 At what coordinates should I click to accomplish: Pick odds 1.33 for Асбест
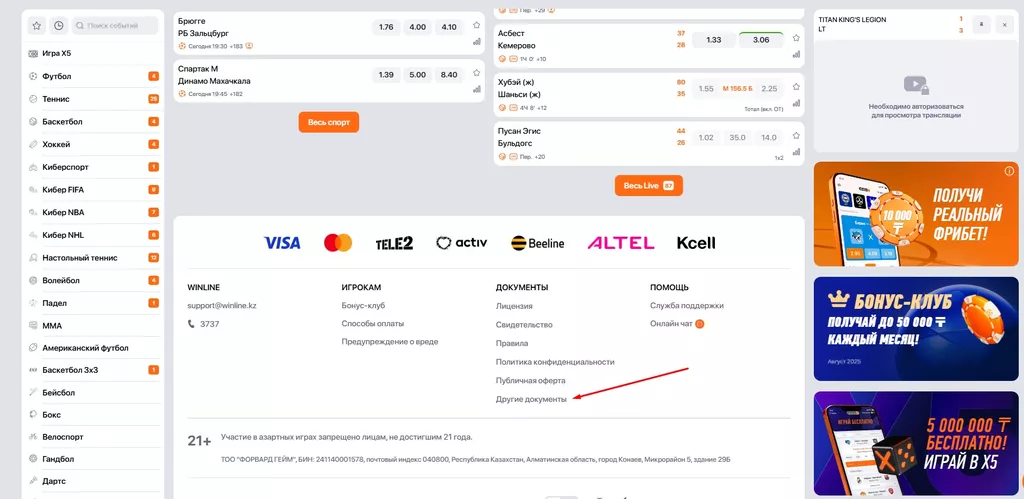pos(714,40)
